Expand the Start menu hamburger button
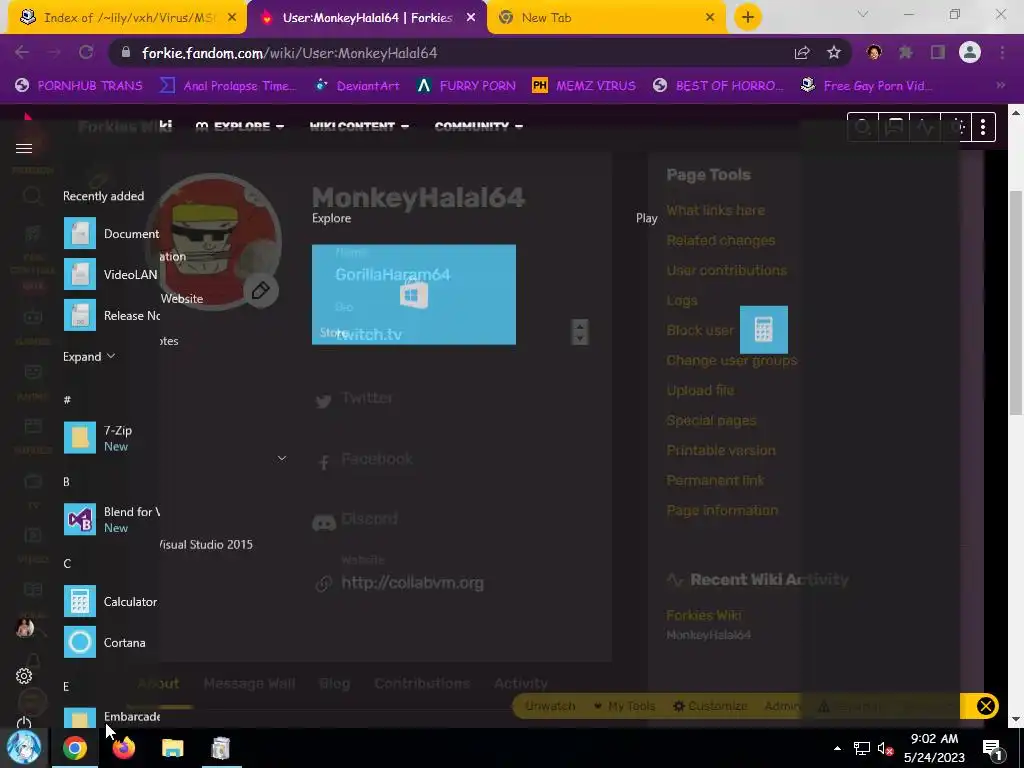Screen dimensions: 1024x768 [24, 149]
